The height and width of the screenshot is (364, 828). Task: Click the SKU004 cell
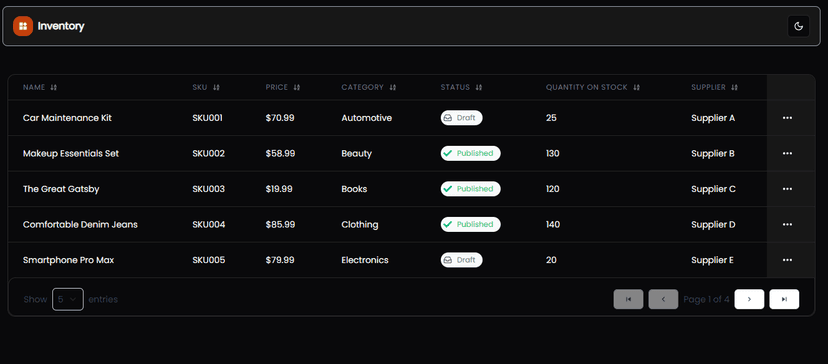coord(209,225)
